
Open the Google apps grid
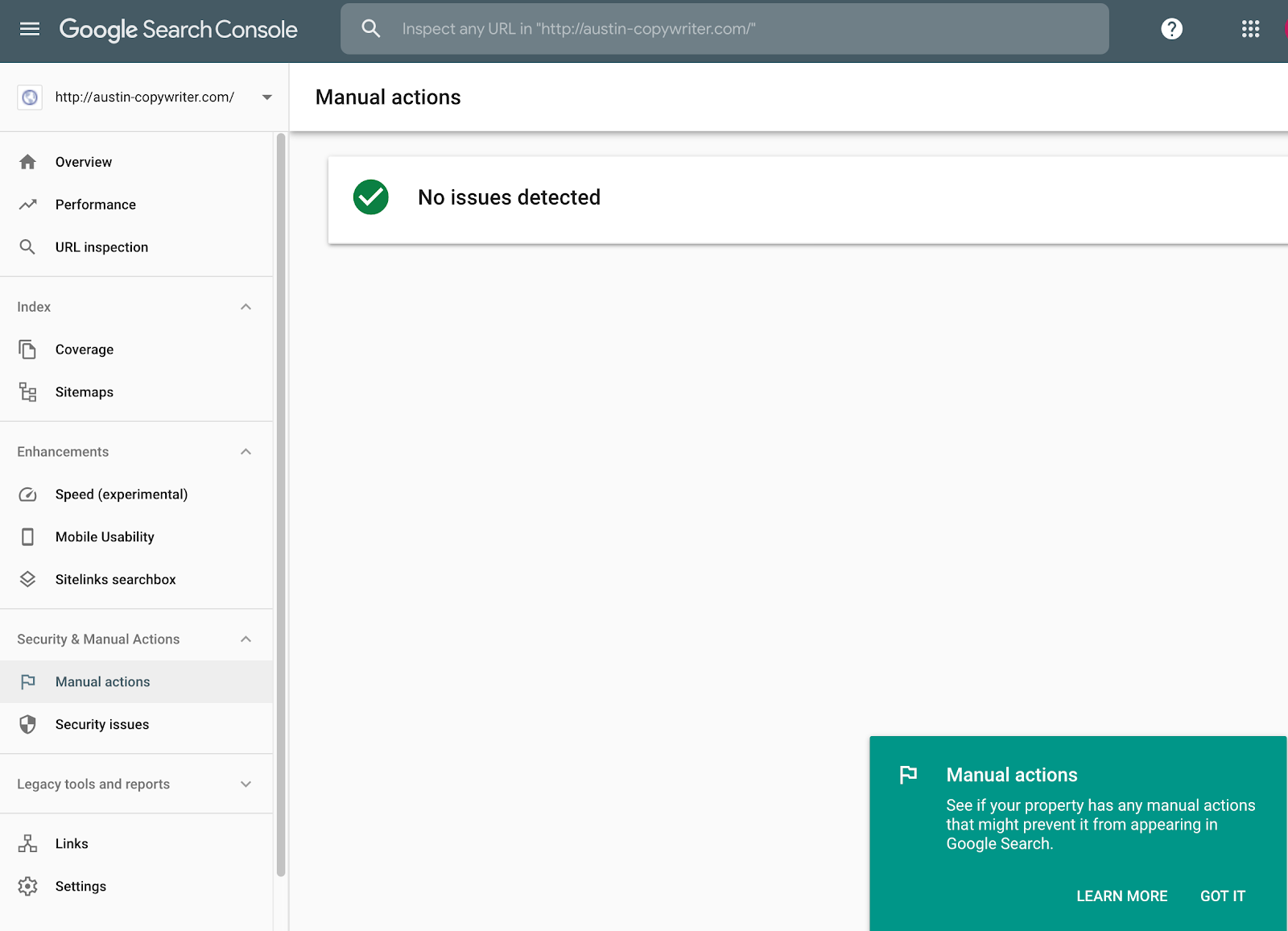pyautogui.click(x=1250, y=29)
